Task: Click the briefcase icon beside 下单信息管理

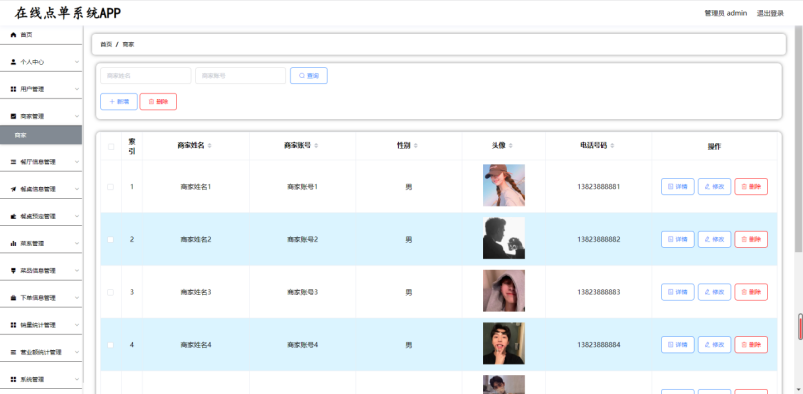Action: 13,298
